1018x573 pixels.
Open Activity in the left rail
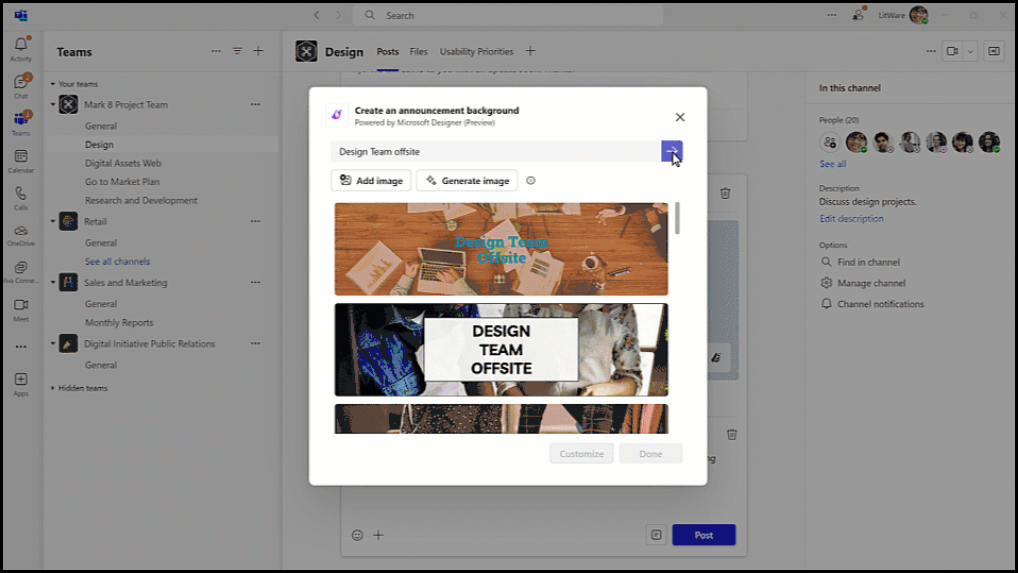20,48
